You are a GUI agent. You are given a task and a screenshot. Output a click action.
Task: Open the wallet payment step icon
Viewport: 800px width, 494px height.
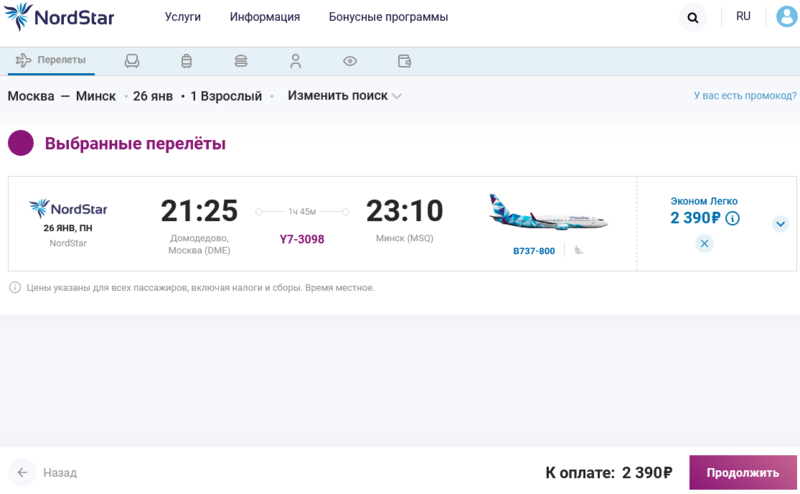[x=404, y=61]
